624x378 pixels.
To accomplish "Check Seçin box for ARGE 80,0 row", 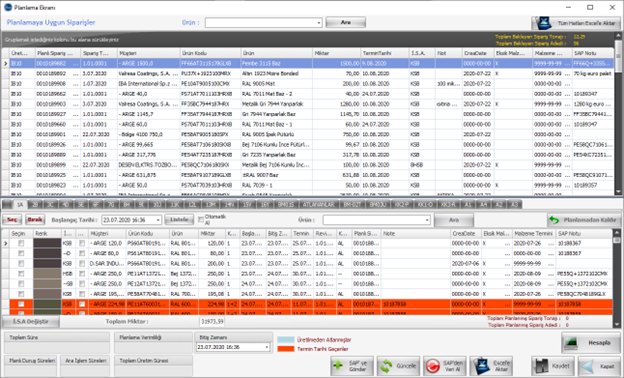I will coord(21,253).
